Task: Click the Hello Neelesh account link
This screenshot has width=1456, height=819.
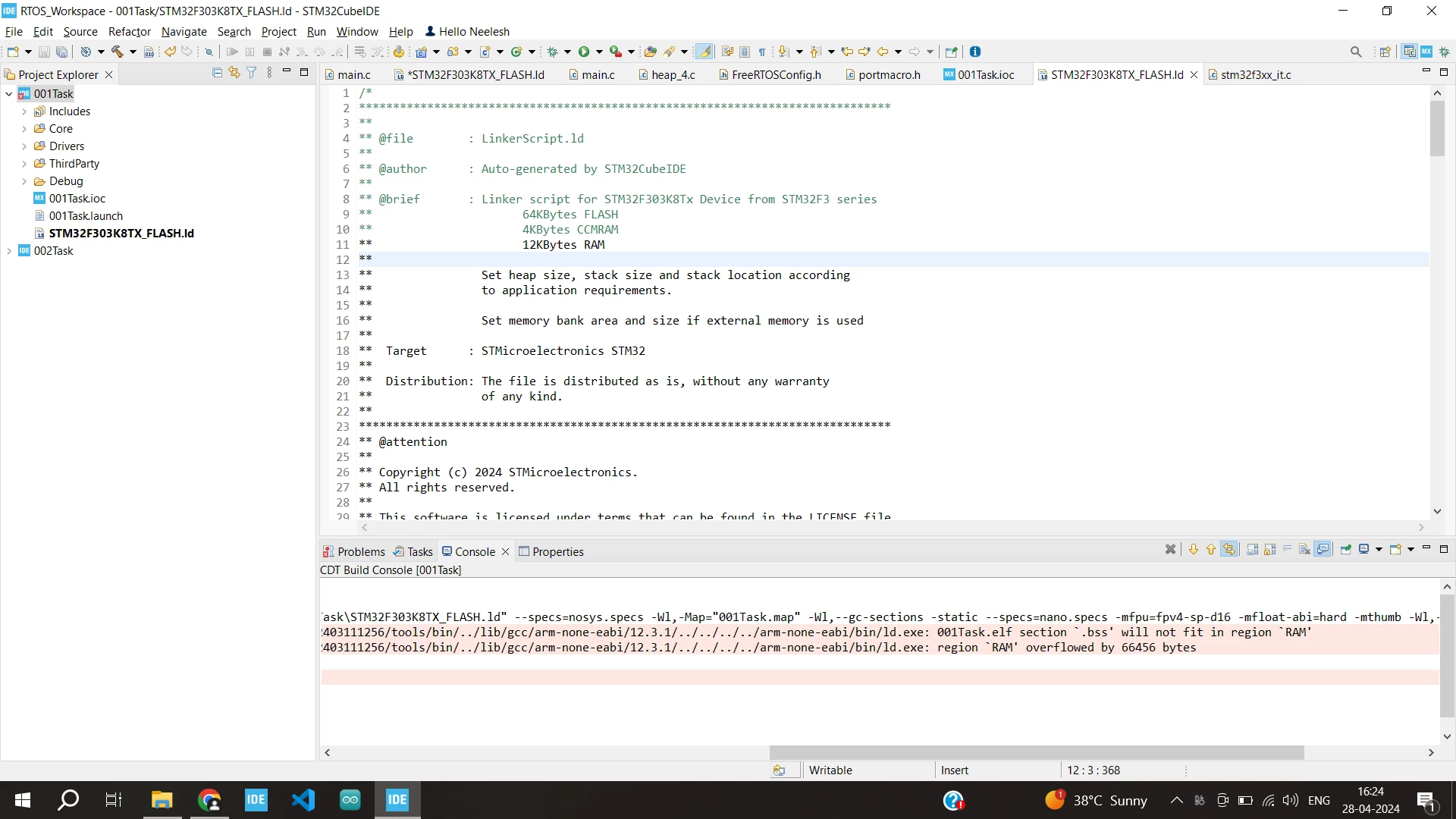Action: pos(467,31)
